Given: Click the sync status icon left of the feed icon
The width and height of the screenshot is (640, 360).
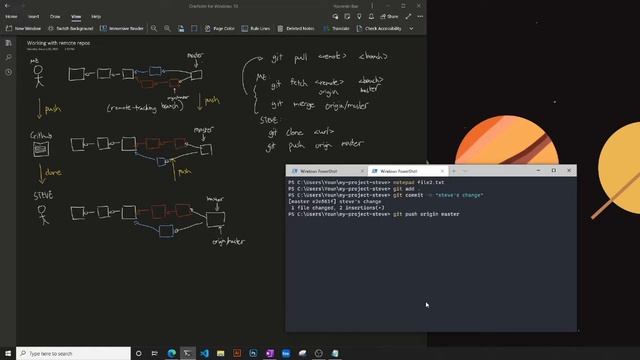Looking at the screenshot, I should (335, 17).
